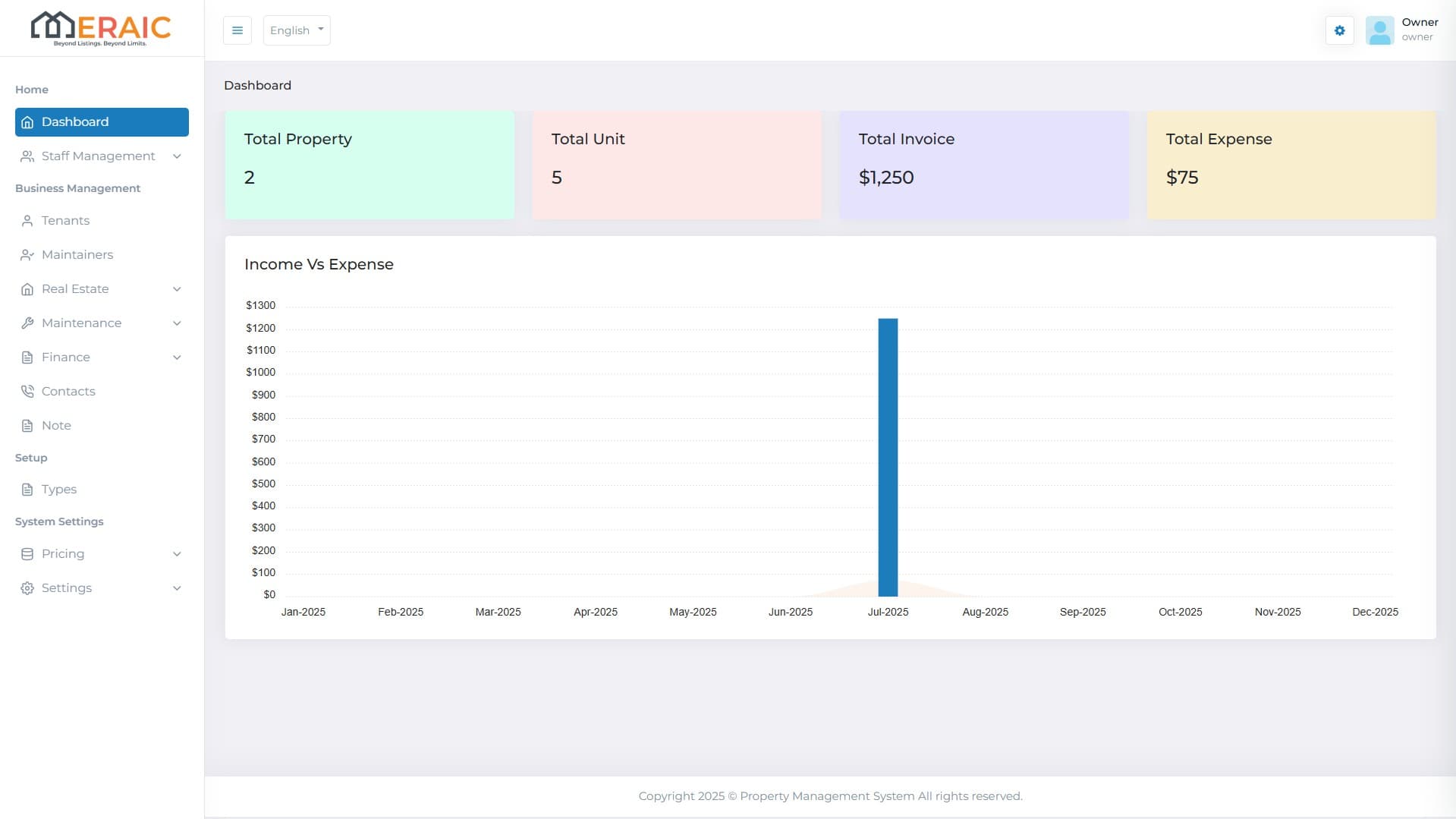This screenshot has height=819, width=1456.
Task: Expand the Staff Management chevron
Action: tap(177, 156)
